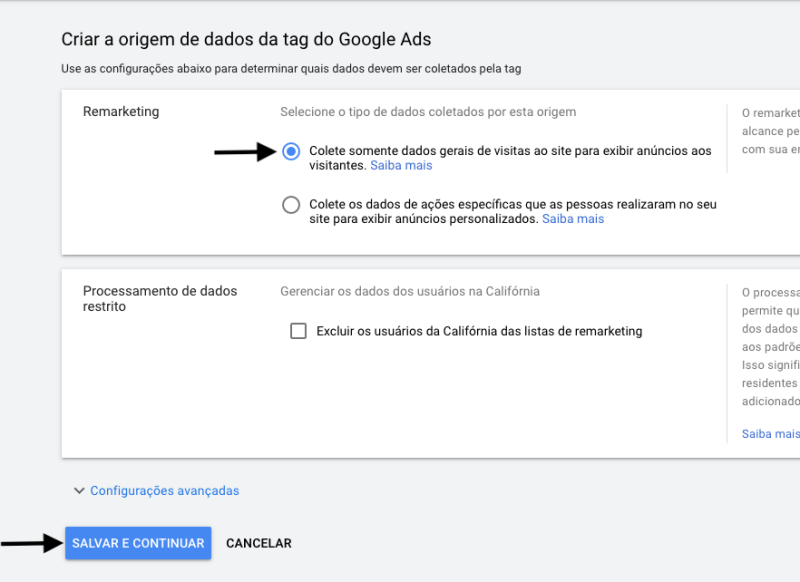Click the "Processamento de dados restrito" heading
This screenshot has width=800, height=582.
160,299
